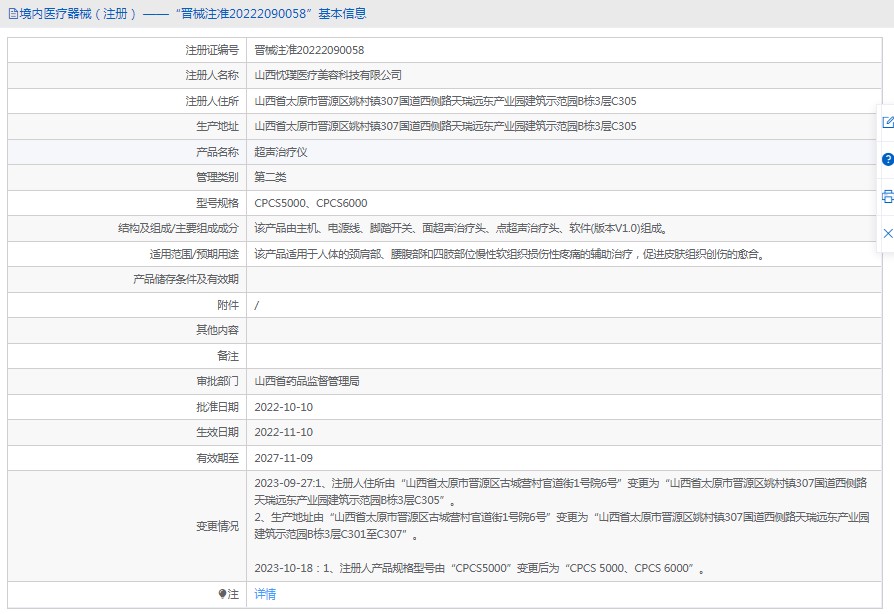Screen dimensions: 894x614
Task: Click the print icon on right sidebar
Action: pyautogui.click(x=887, y=196)
